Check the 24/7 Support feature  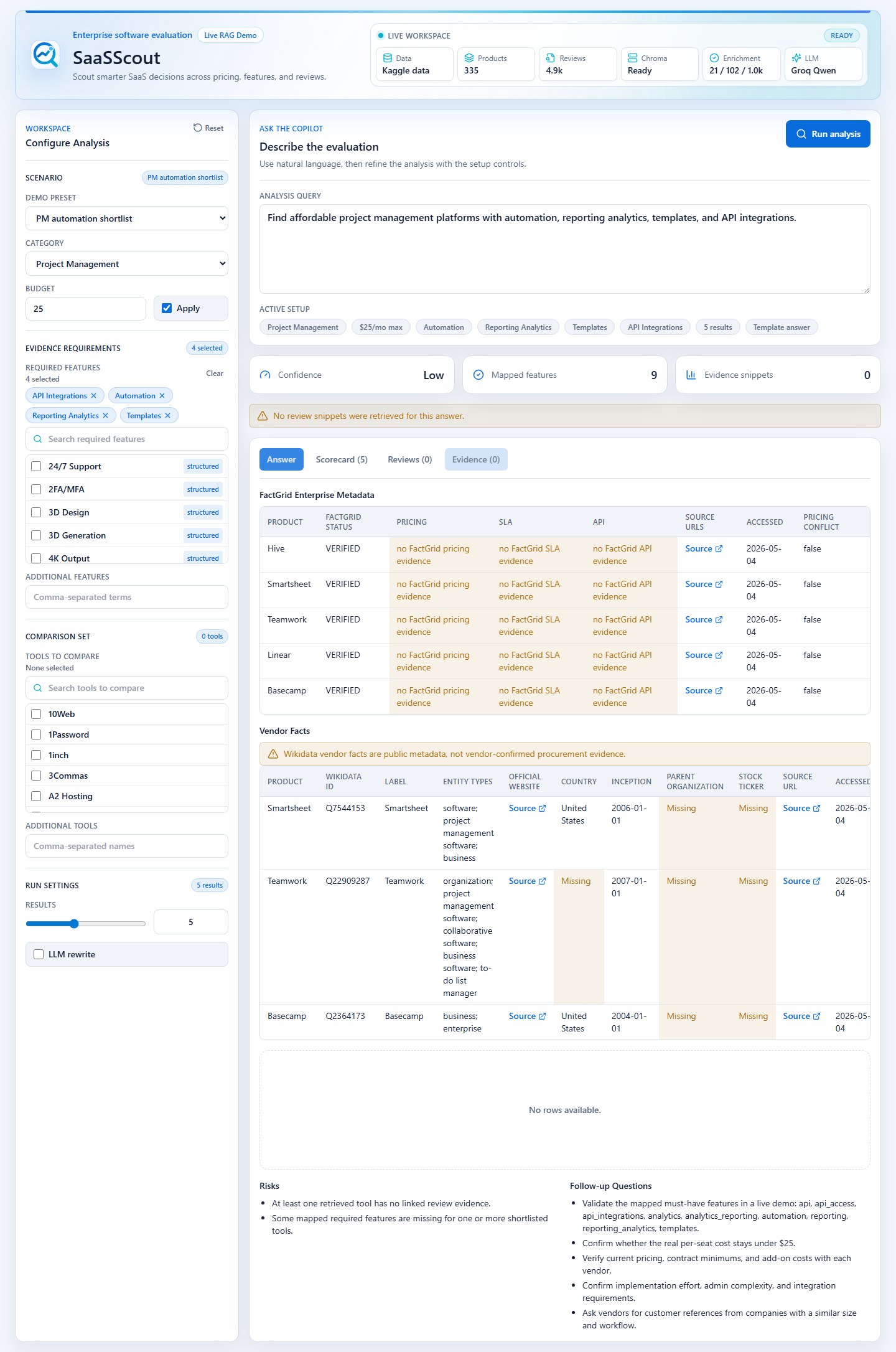(36, 466)
